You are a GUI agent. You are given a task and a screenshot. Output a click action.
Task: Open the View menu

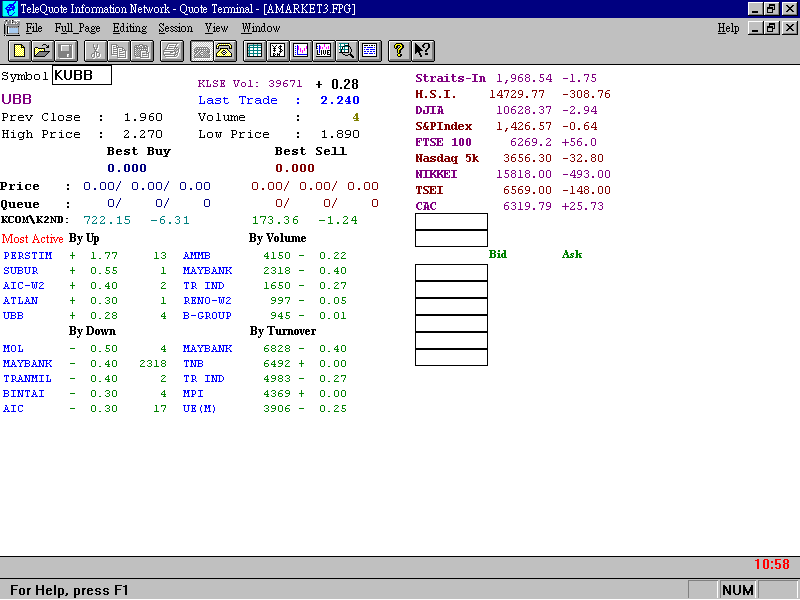[x=216, y=28]
